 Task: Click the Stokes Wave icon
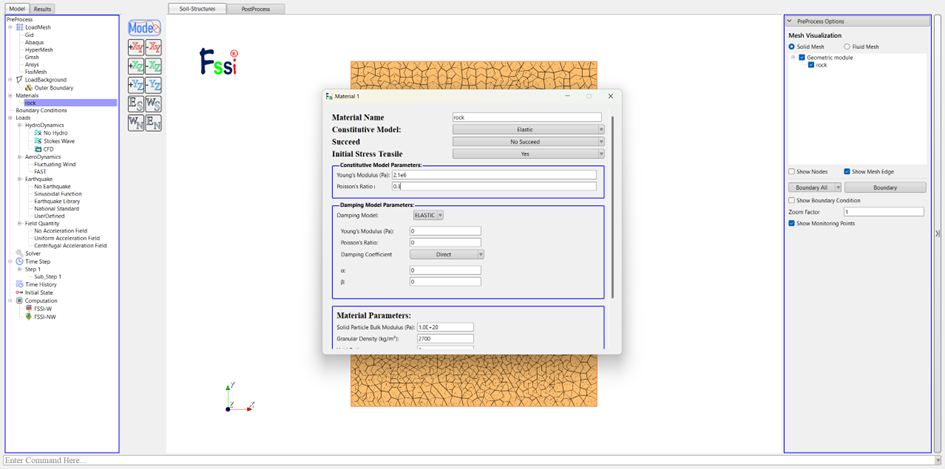click(38, 140)
